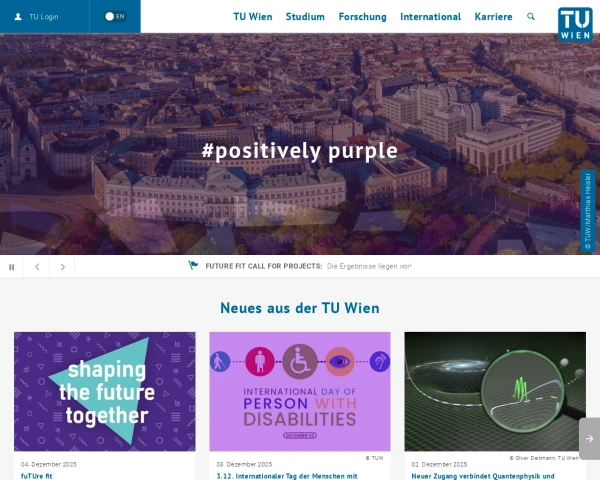
Task: Click the TU Wien logo
Action: coord(575,24)
